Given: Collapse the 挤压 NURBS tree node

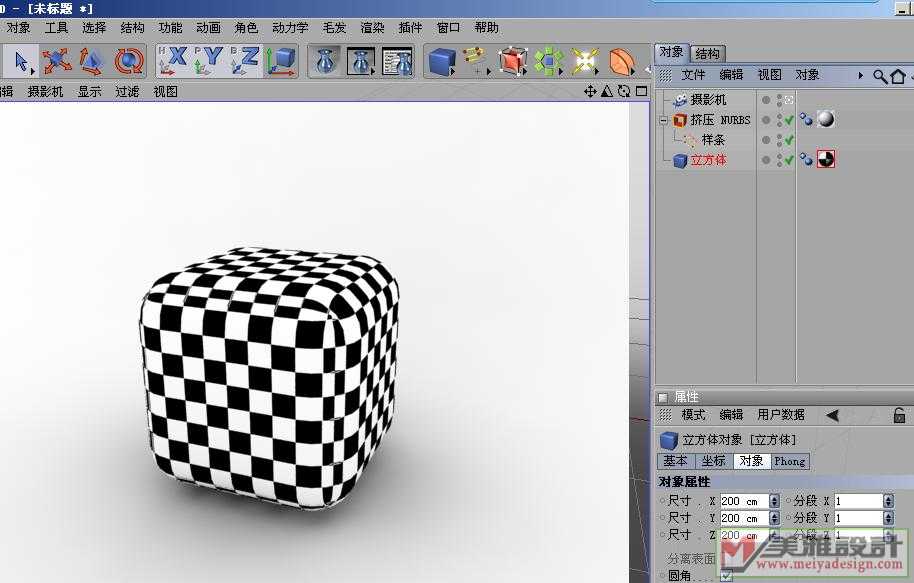Looking at the screenshot, I should [x=663, y=120].
